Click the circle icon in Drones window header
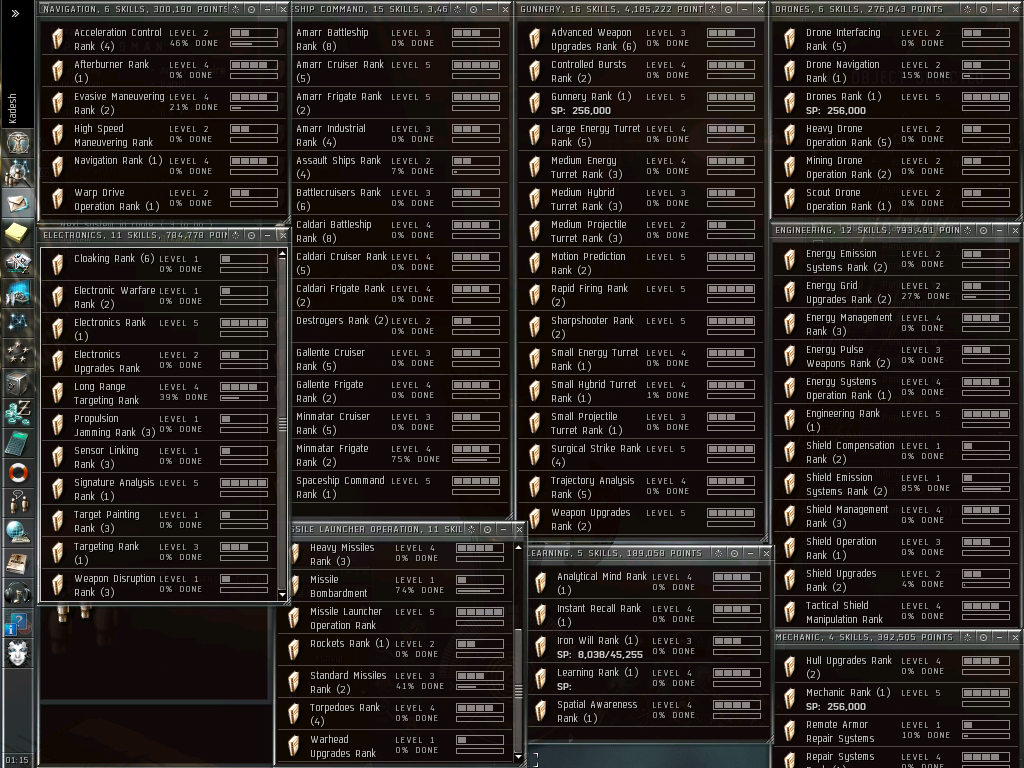 984,9
